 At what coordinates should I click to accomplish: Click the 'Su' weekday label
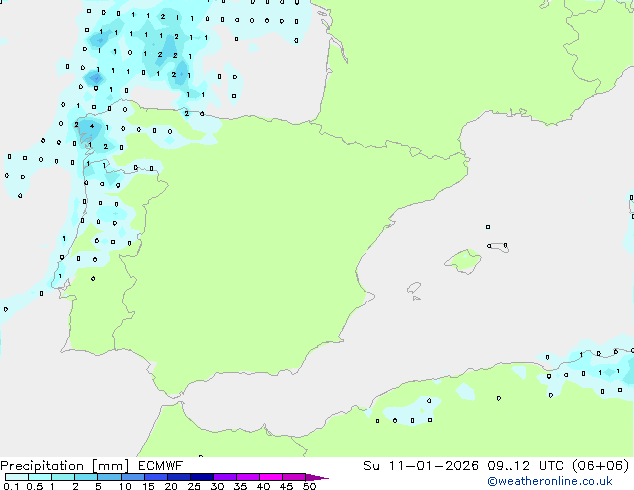[371, 466]
